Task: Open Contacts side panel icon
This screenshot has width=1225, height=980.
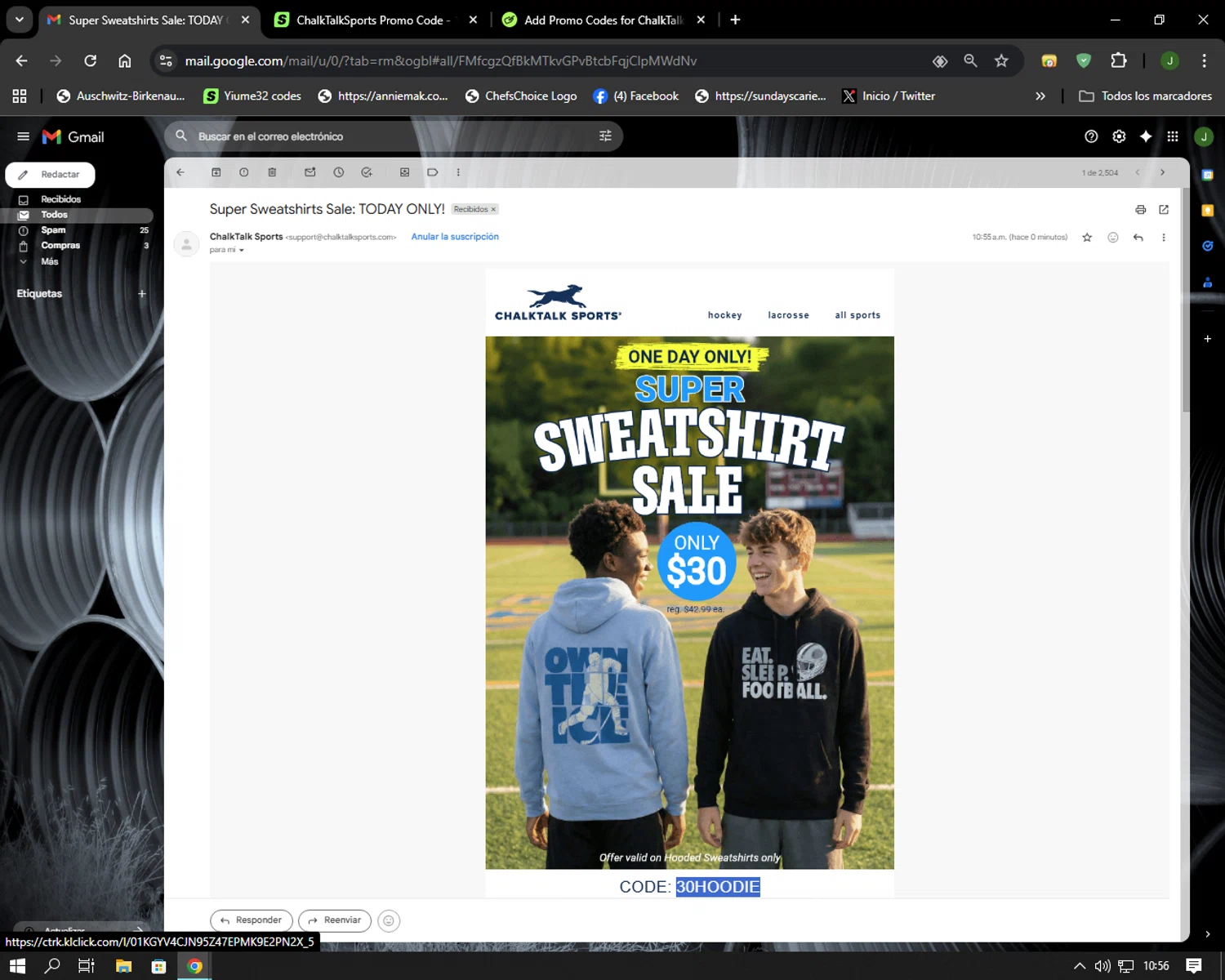Action: point(1208,282)
